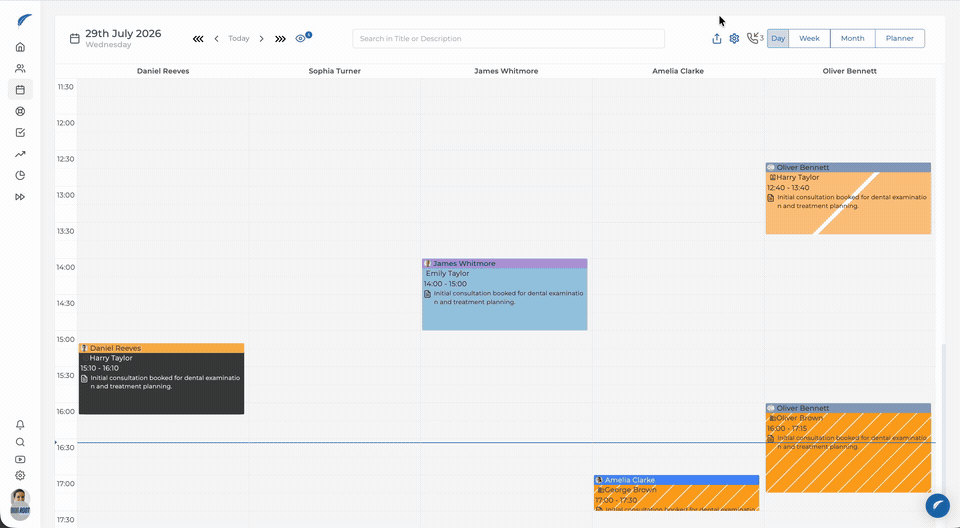Screen dimensions: 960x528
Task: Jump forward with the triple chevron right
Action: coord(280,39)
